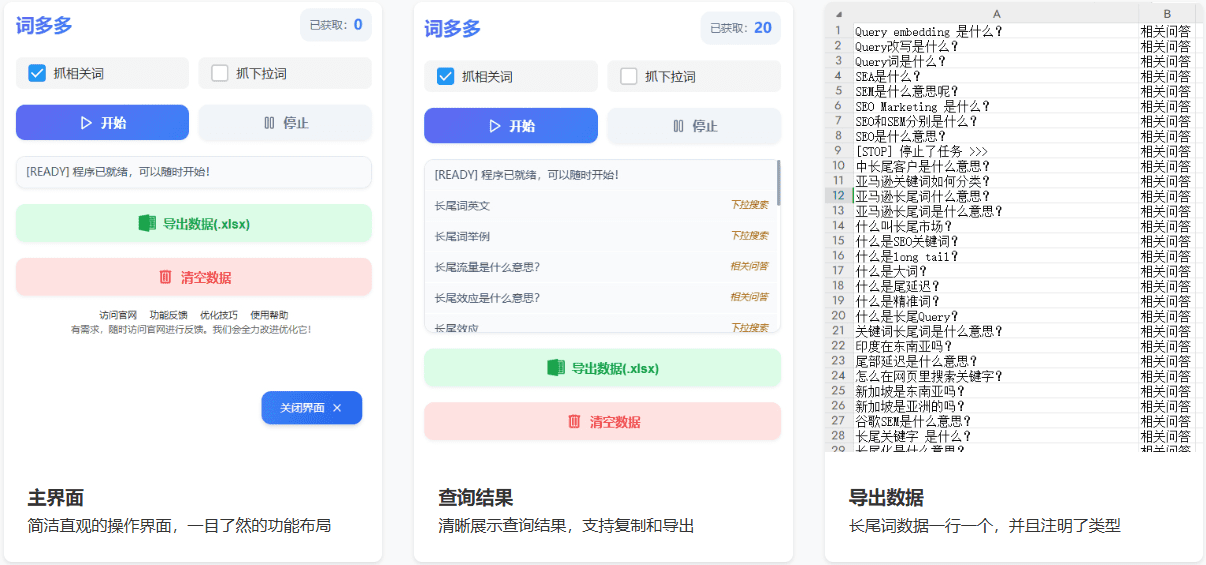Viewport: 1206px width, 565px height.
Task: Click cell 'Query词是什么?'
Action: (996, 61)
